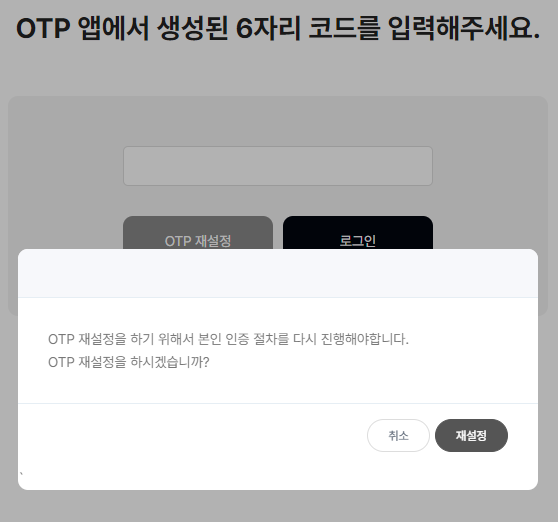558x522 pixels.
Task: Select the dimmed OTP 재설정 button
Action: 198,233
